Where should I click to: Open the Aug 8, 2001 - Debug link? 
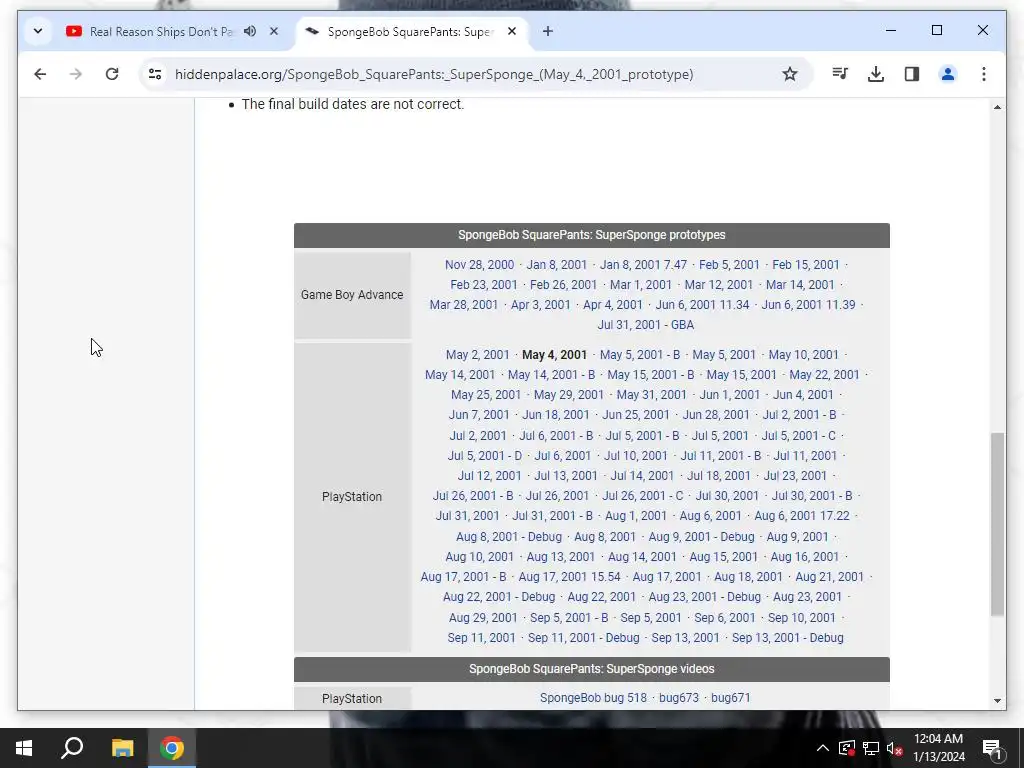(509, 537)
